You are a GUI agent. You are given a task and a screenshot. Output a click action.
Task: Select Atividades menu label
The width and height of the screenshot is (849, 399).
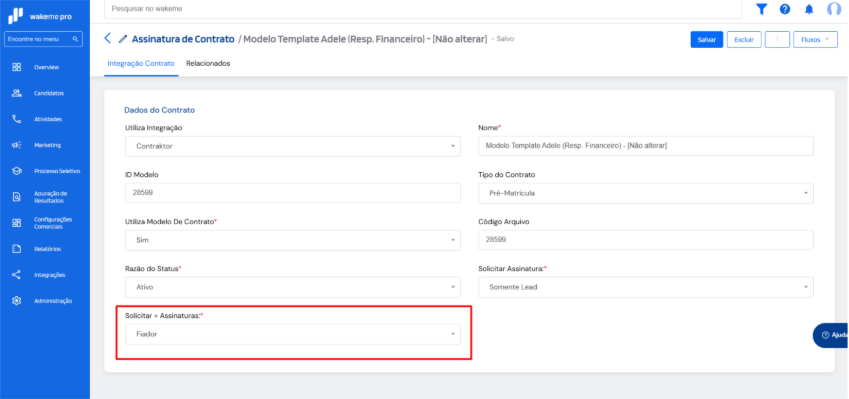coord(48,120)
